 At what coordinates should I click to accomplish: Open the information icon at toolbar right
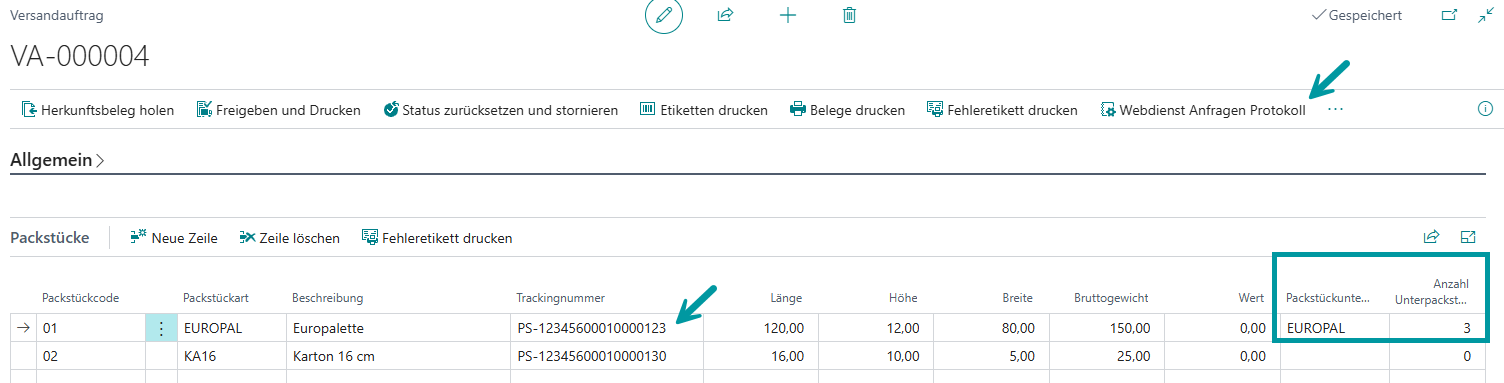(1485, 109)
